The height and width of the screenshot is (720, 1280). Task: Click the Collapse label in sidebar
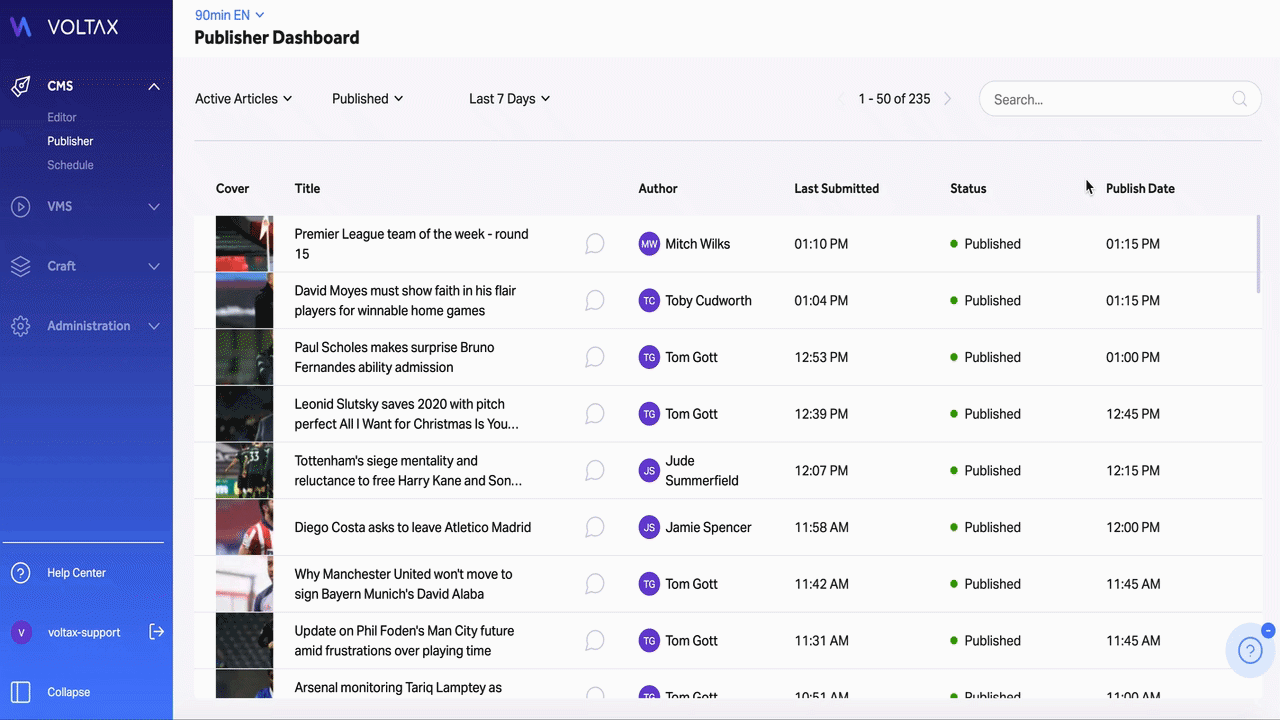coord(68,692)
